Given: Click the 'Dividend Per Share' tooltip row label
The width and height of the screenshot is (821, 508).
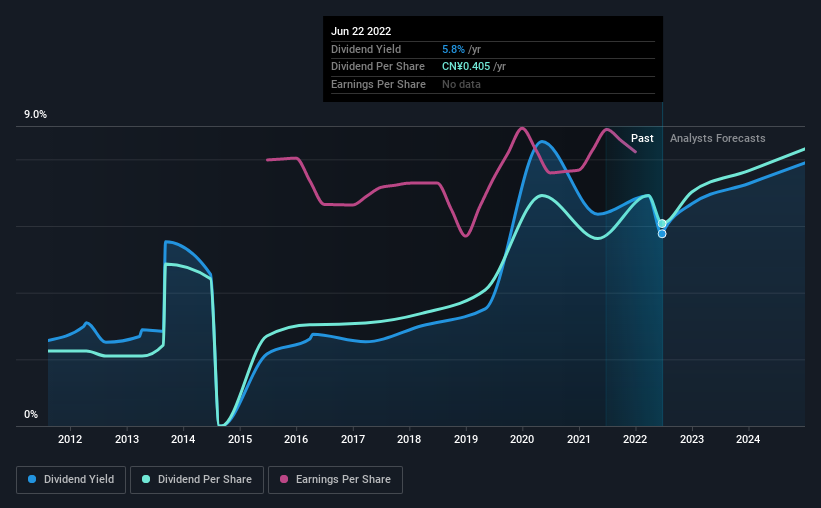Looking at the screenshot, I should pyautogui.click(x=378, y=67).
